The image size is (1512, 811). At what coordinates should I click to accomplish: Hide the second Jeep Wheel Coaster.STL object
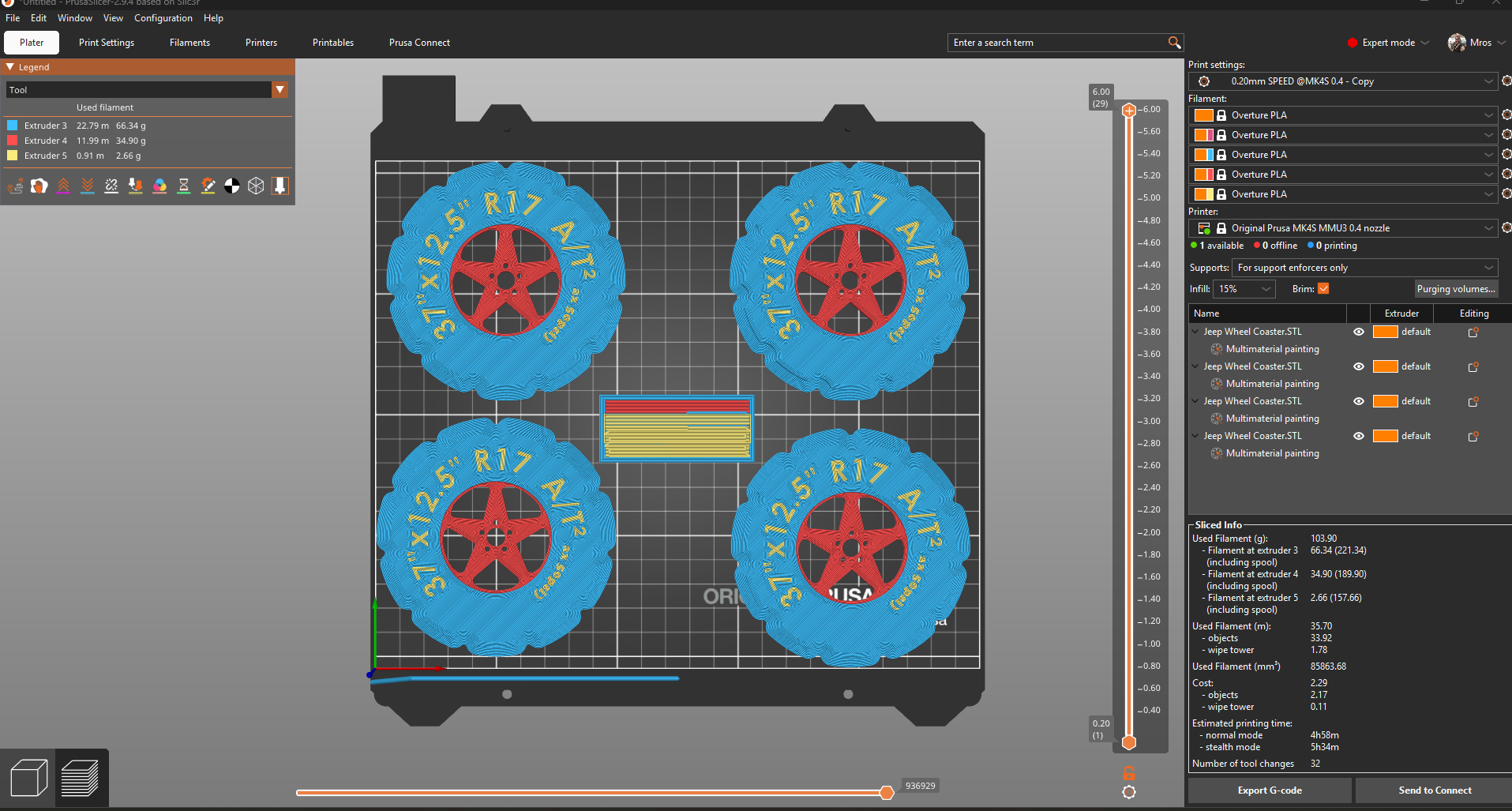[x=1359, y=366]
